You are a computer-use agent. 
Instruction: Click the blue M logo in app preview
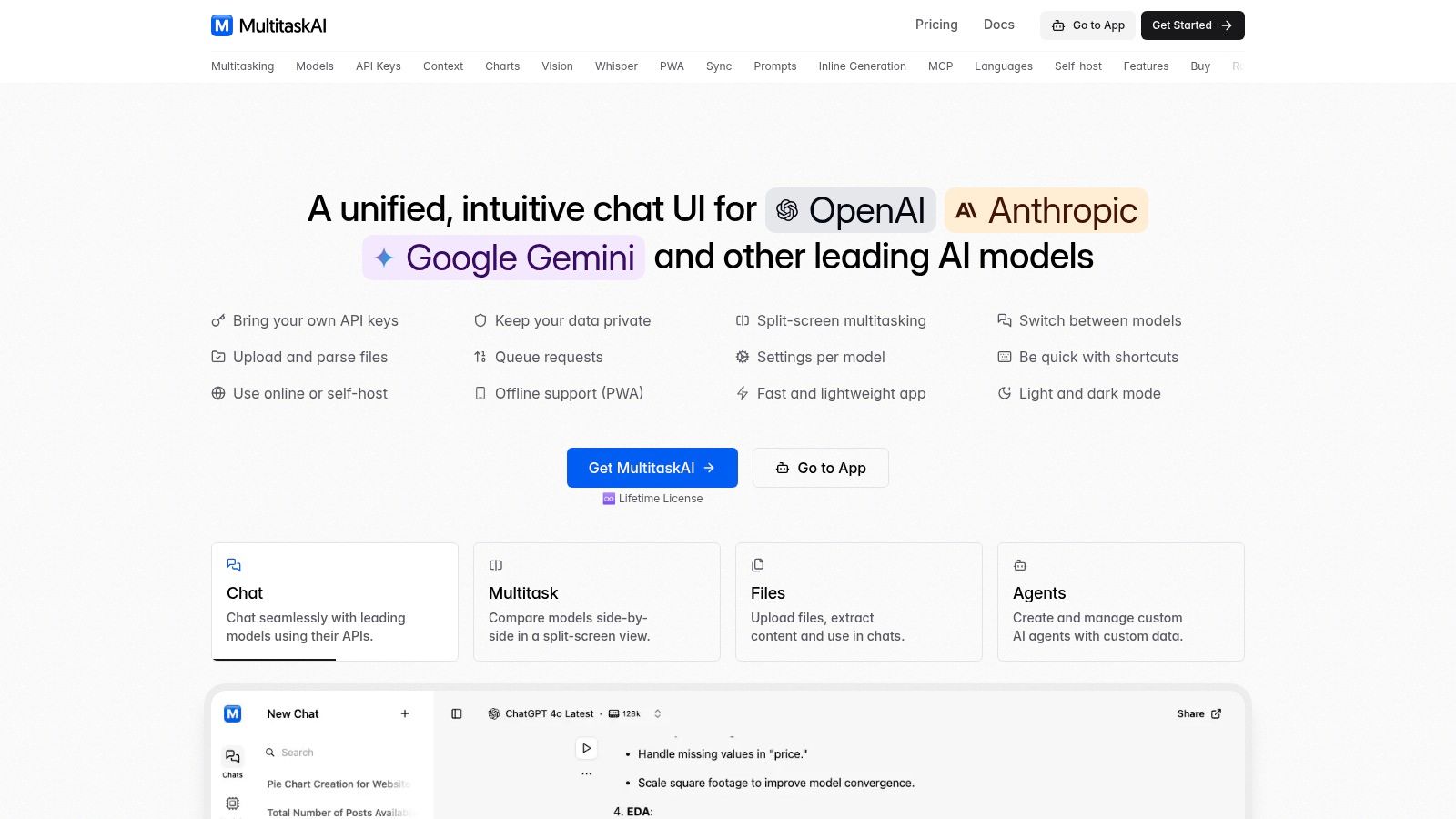[x=233, y=714]
